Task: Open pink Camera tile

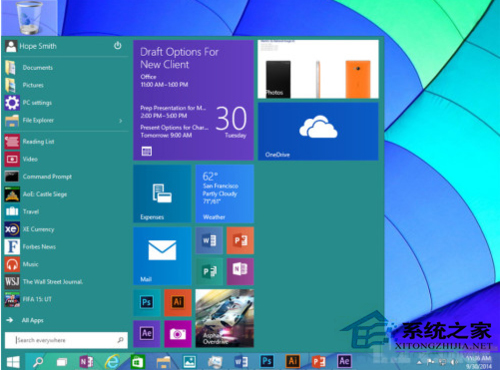Action: (x=178, y=334)
